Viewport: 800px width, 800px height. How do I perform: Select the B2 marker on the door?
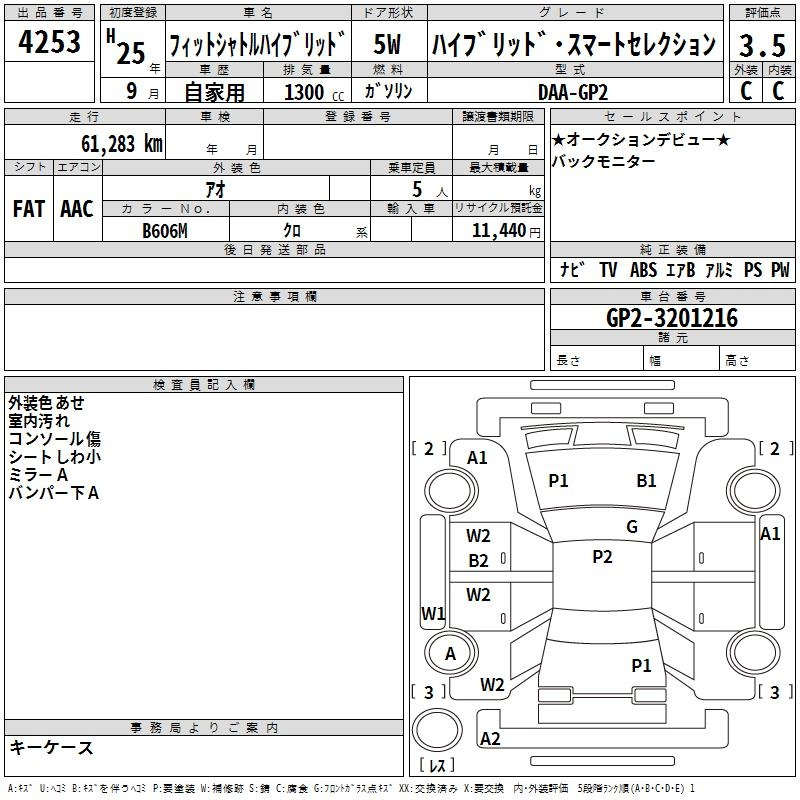(x=479, y=561)
